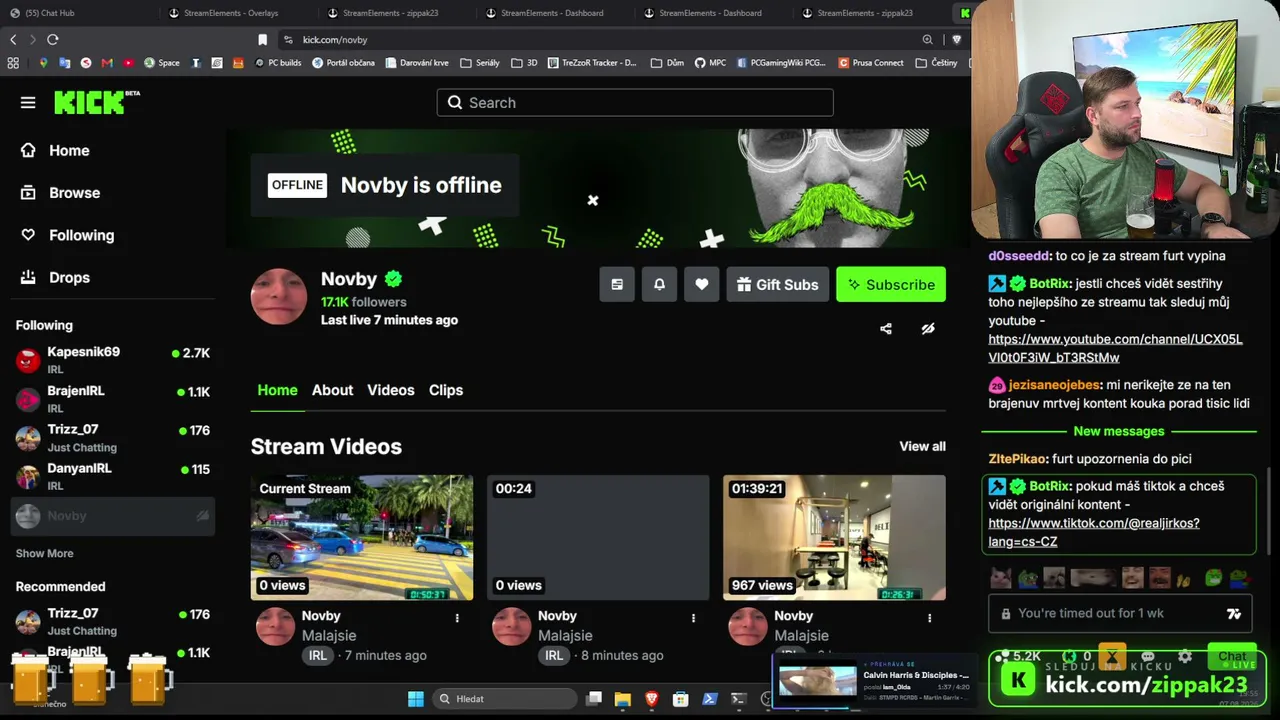
Task: Open File Explorer from the taskbar
Action: coord(622,699)
